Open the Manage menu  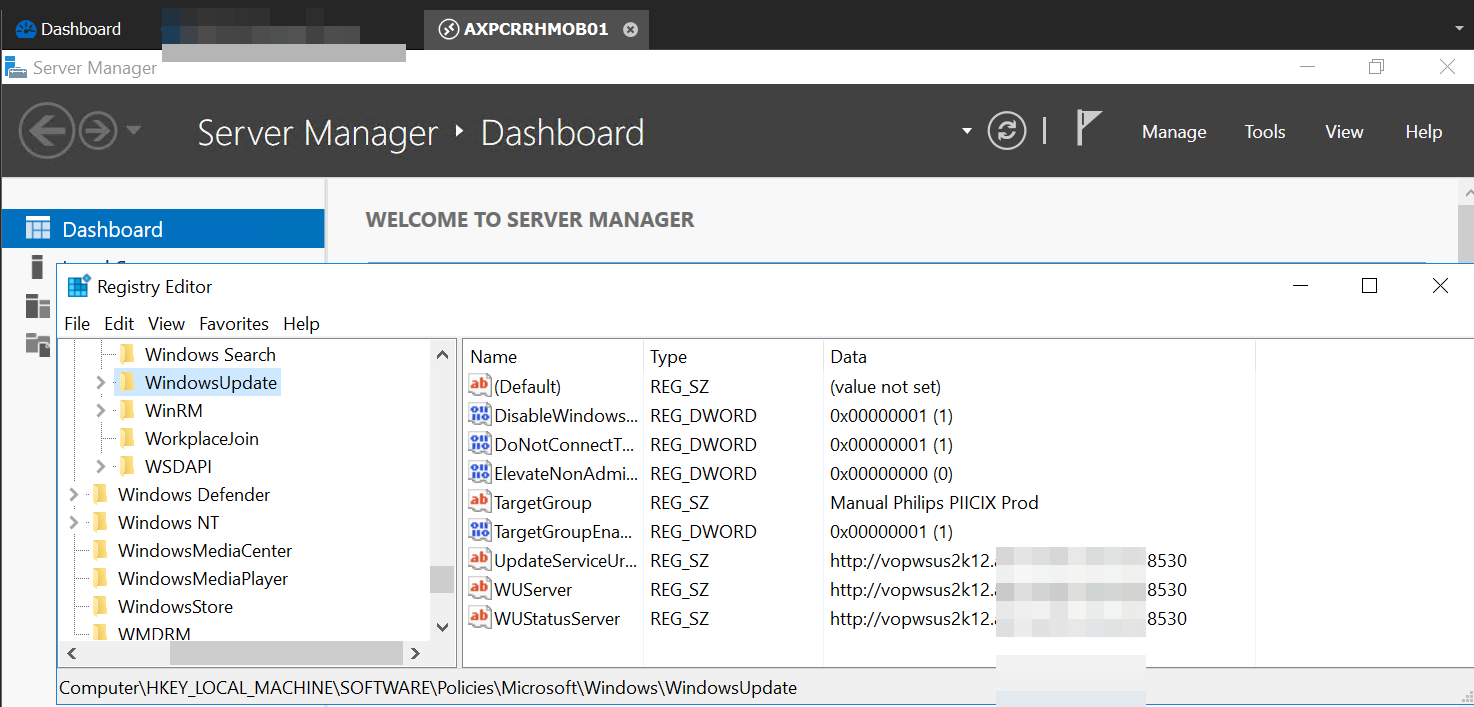(x=1174, y=132)
